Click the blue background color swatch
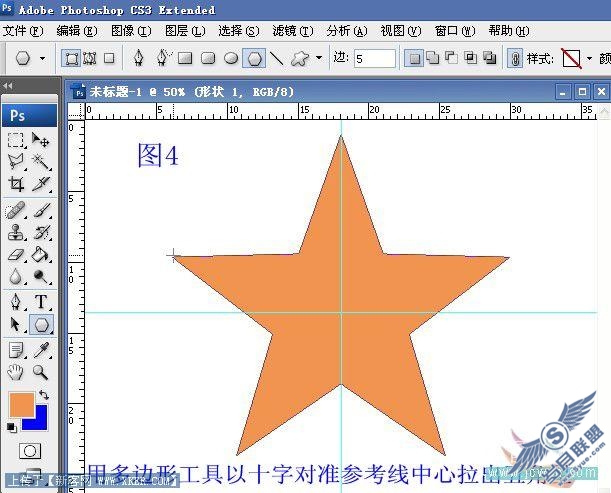 41,422
